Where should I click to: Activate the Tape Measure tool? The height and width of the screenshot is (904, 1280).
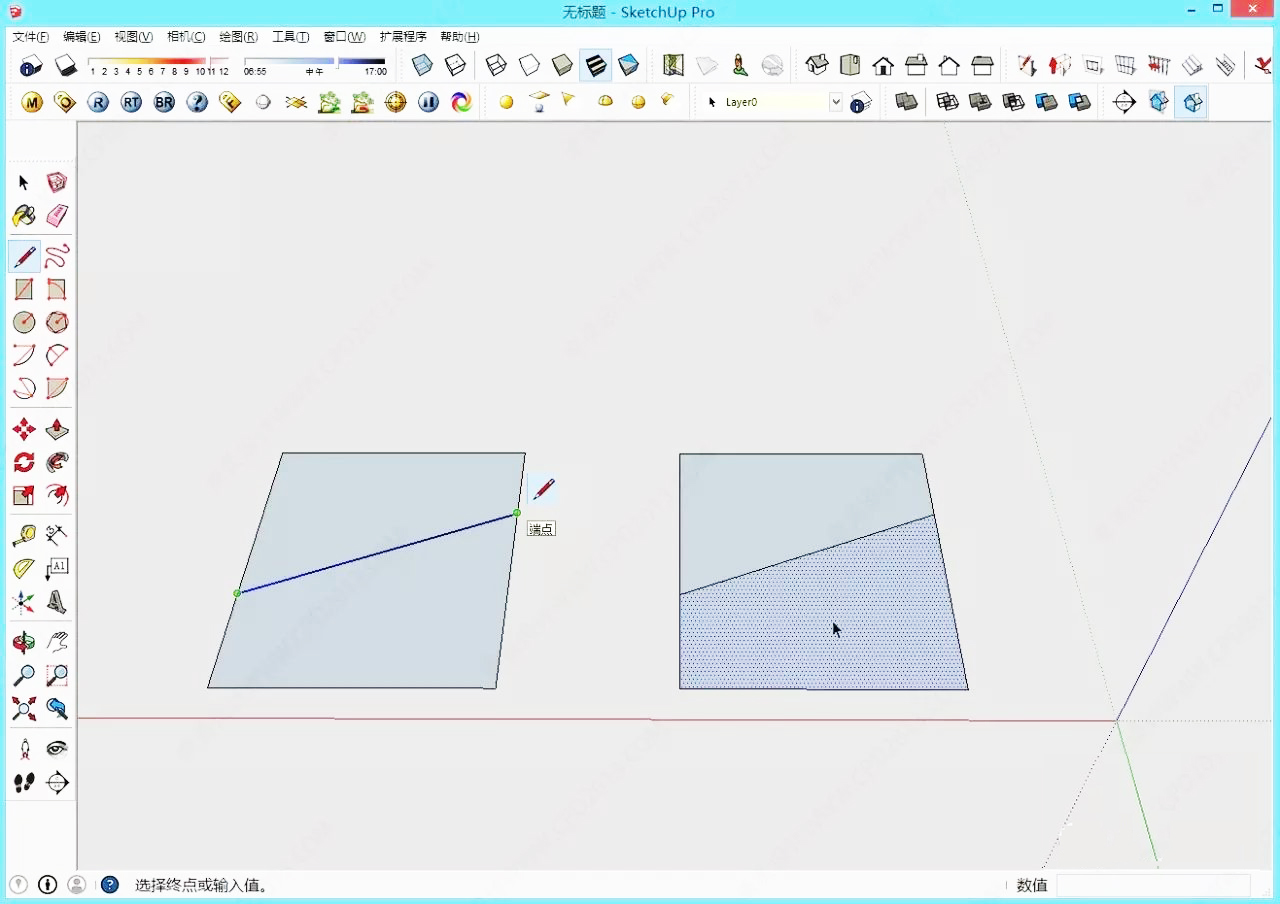coord(24,536)
